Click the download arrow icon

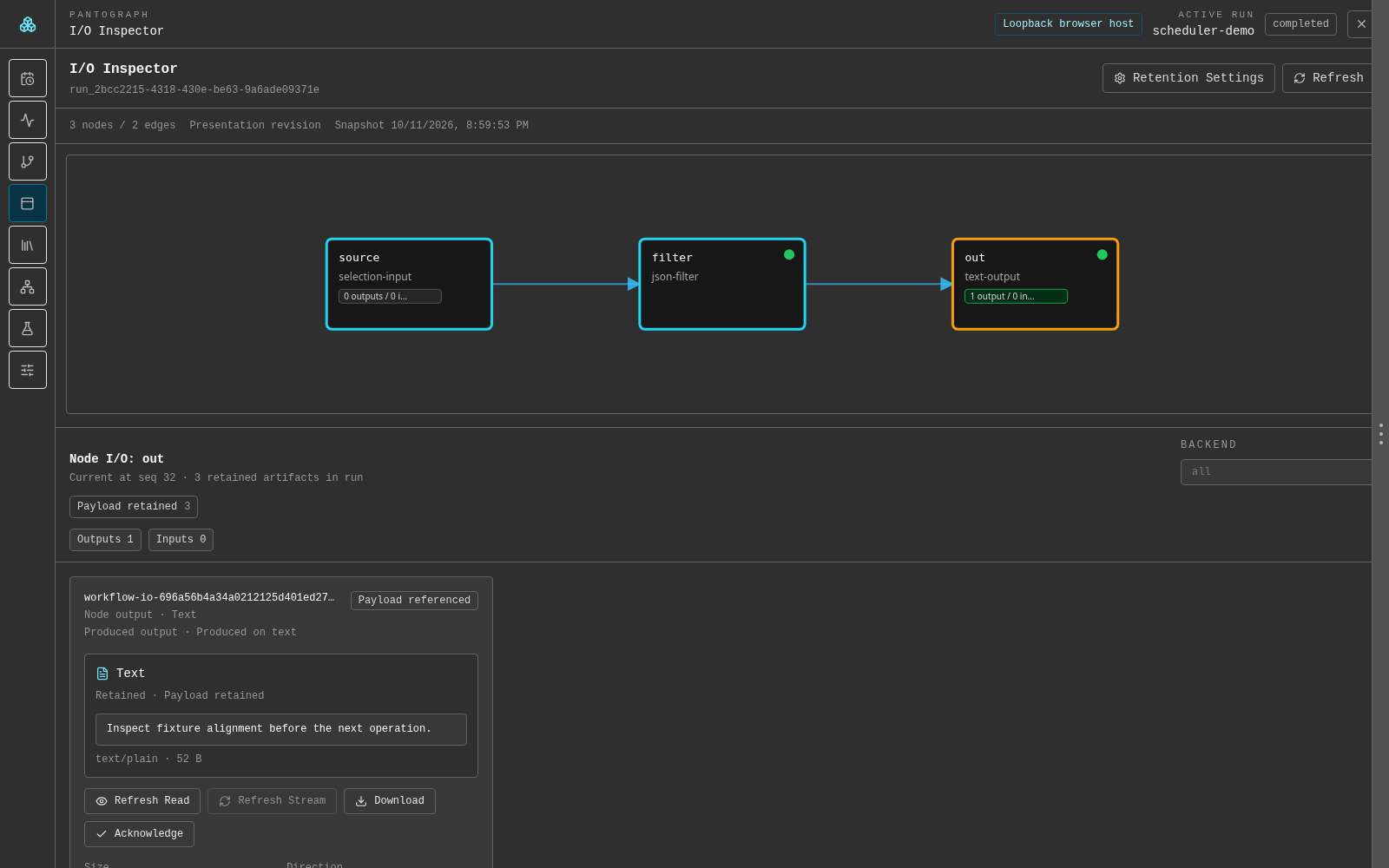click(361, 801)
